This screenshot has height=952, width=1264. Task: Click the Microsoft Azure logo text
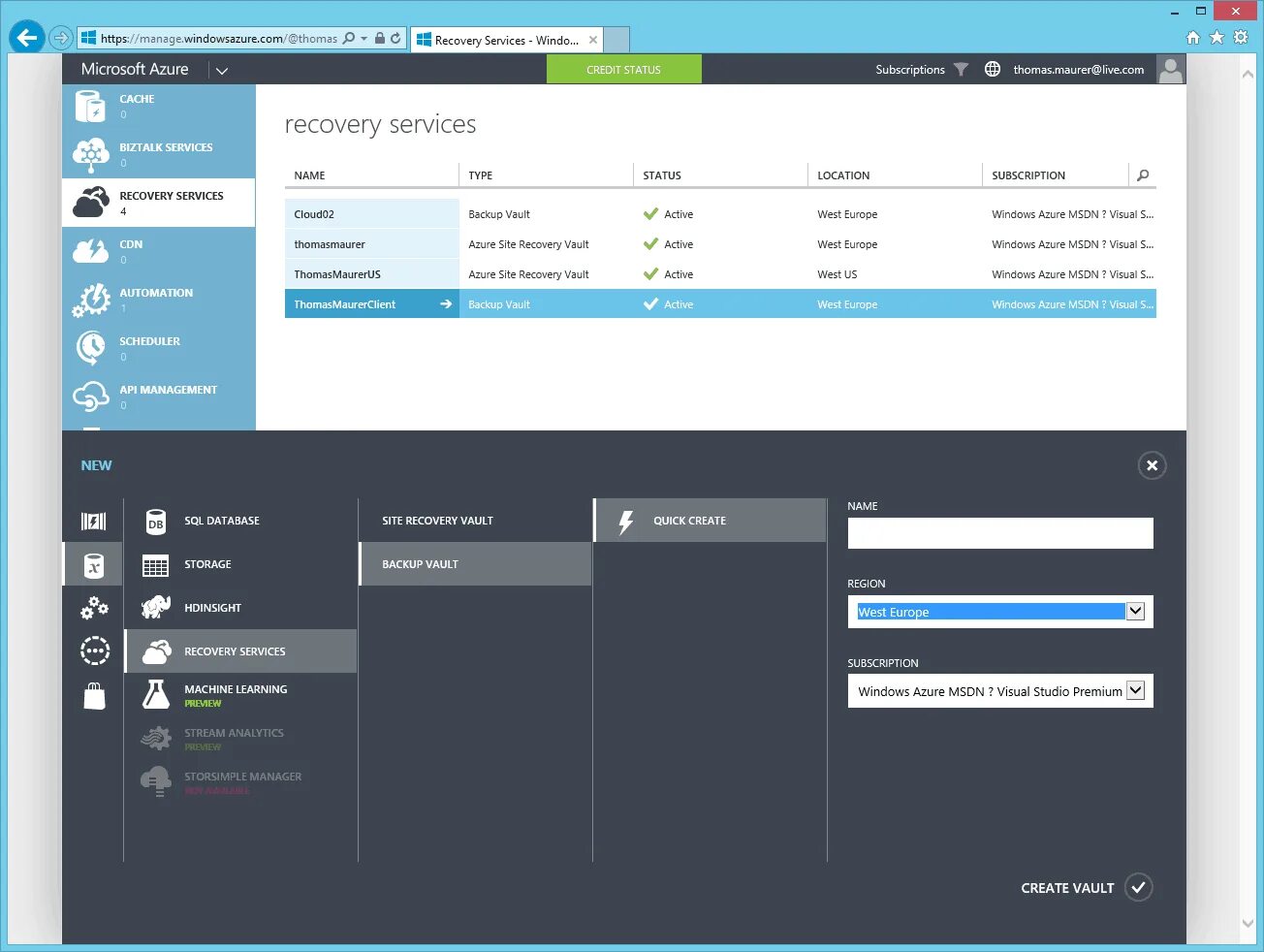click(135, 69)
